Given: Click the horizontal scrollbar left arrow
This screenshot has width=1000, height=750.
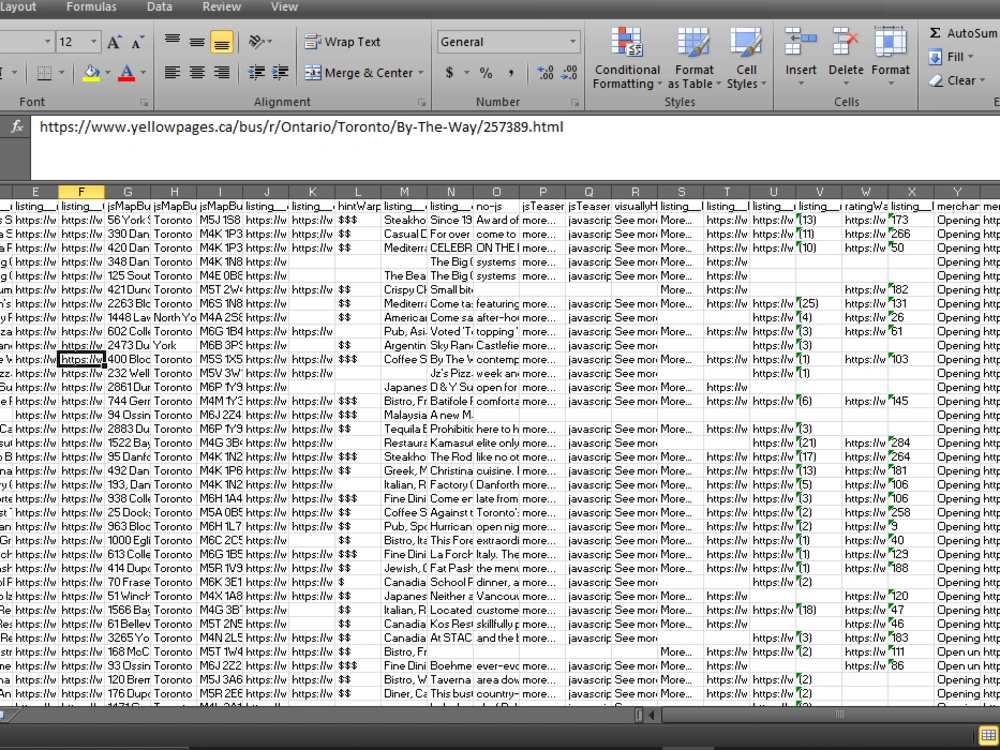Looking at the screenshot, I should 651,715.
